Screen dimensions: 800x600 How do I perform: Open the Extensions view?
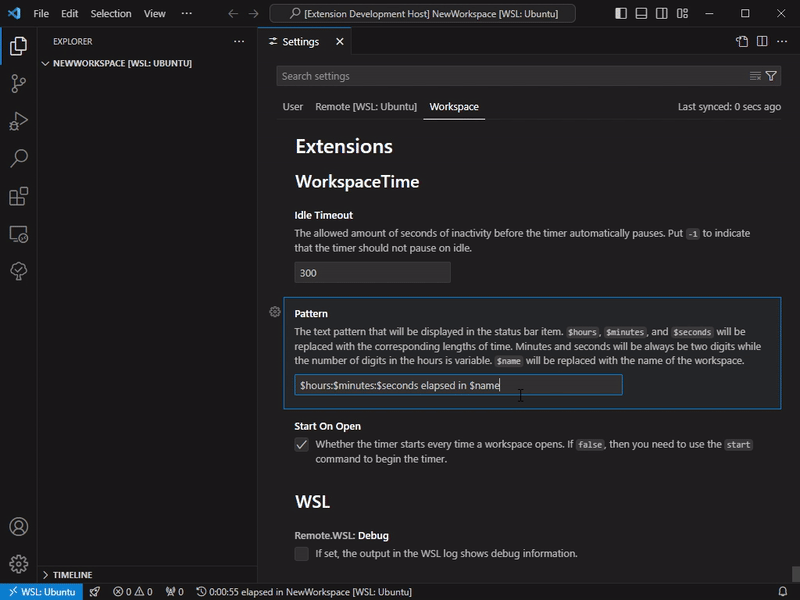(18, 196)
